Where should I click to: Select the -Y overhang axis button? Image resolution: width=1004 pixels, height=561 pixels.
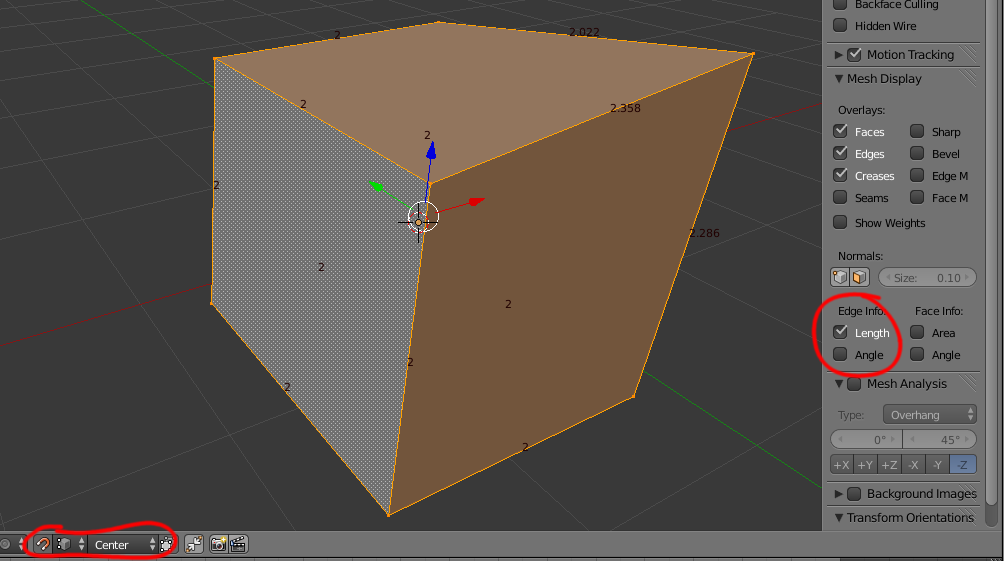pos(937,464)
